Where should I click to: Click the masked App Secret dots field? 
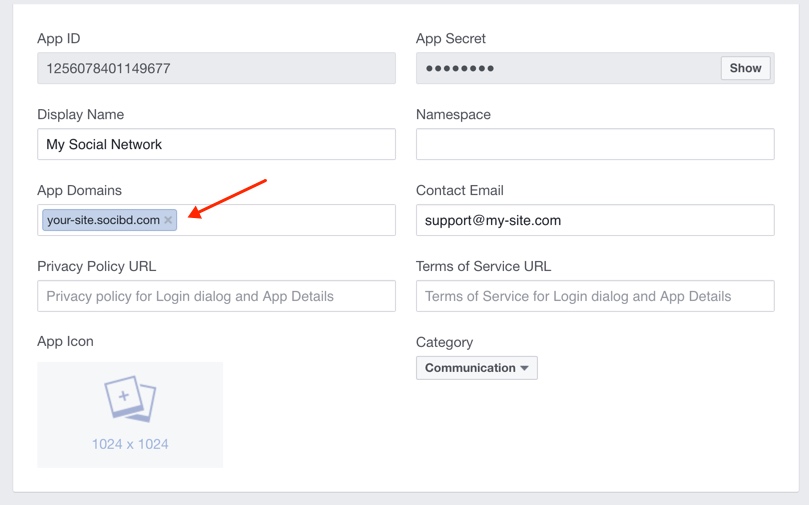click(567, 69)
